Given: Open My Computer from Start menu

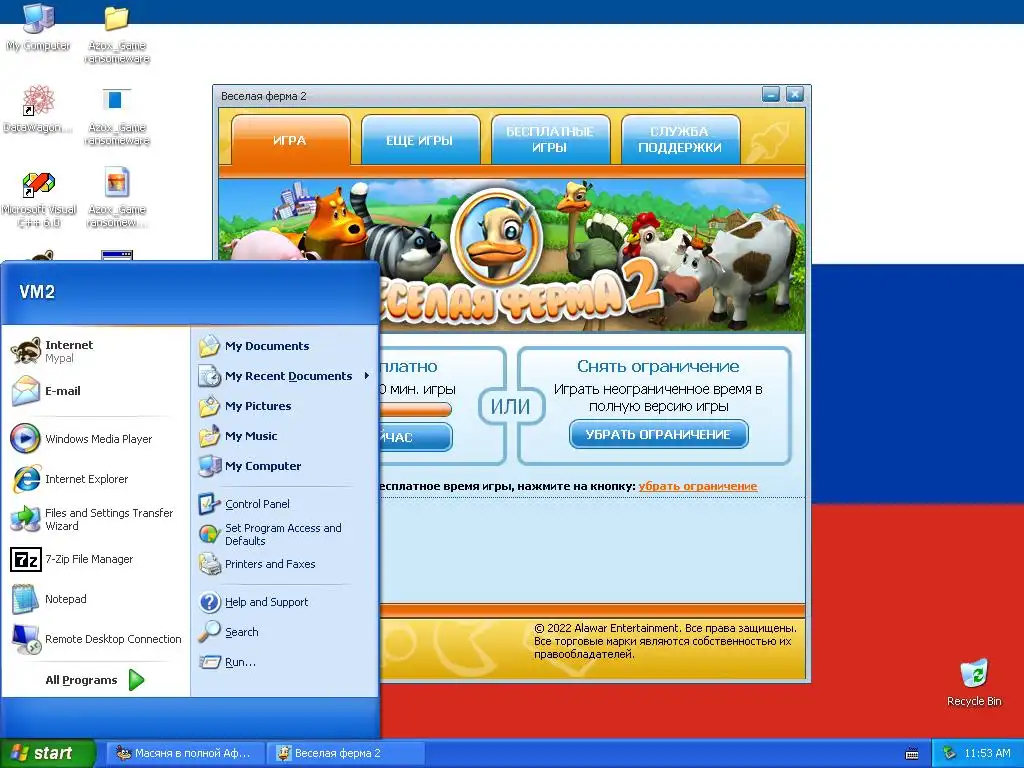Looking at the screenshot, I should (285, 466).
